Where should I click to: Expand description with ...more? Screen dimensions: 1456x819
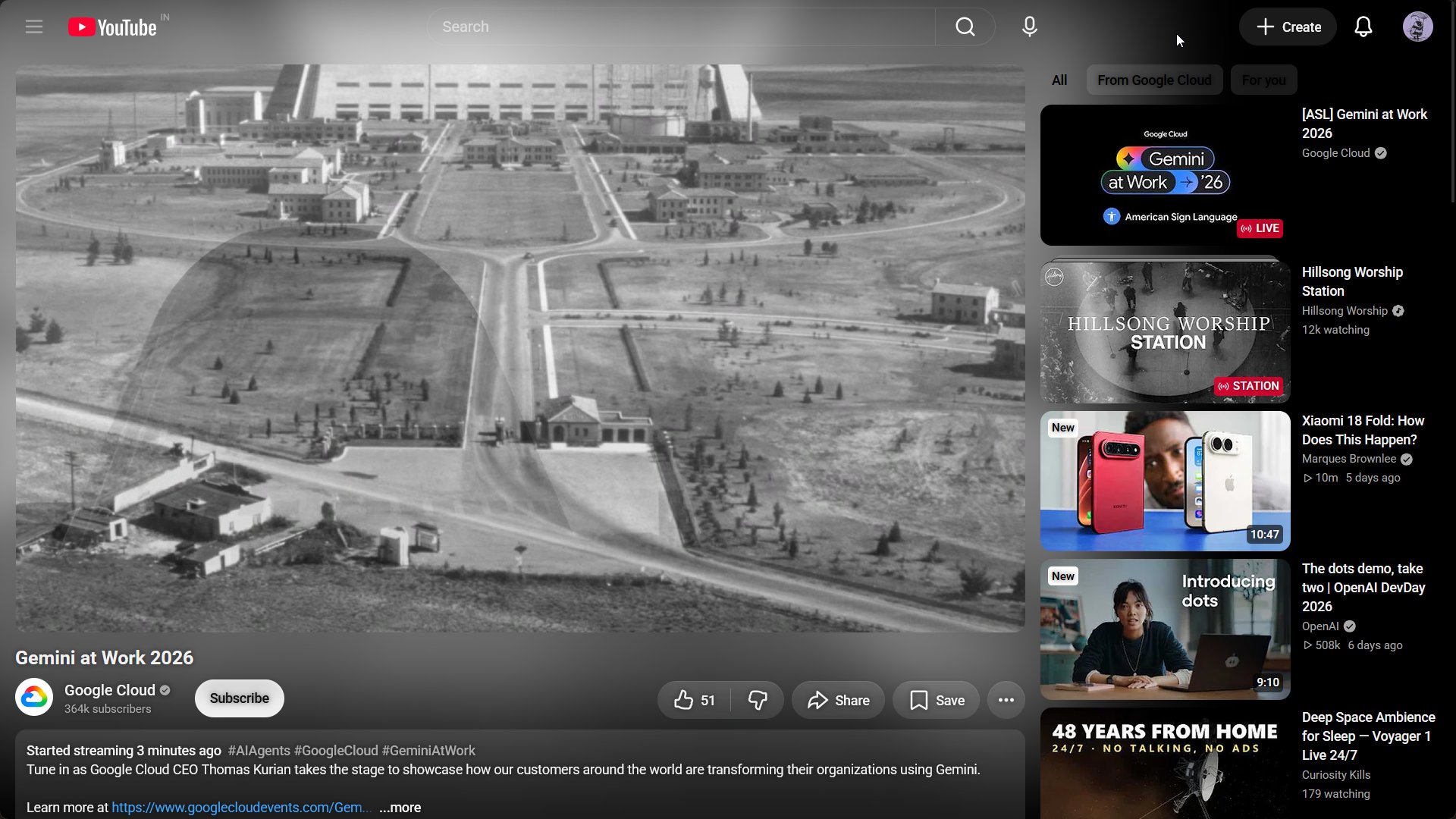click(x=400, y=808)
